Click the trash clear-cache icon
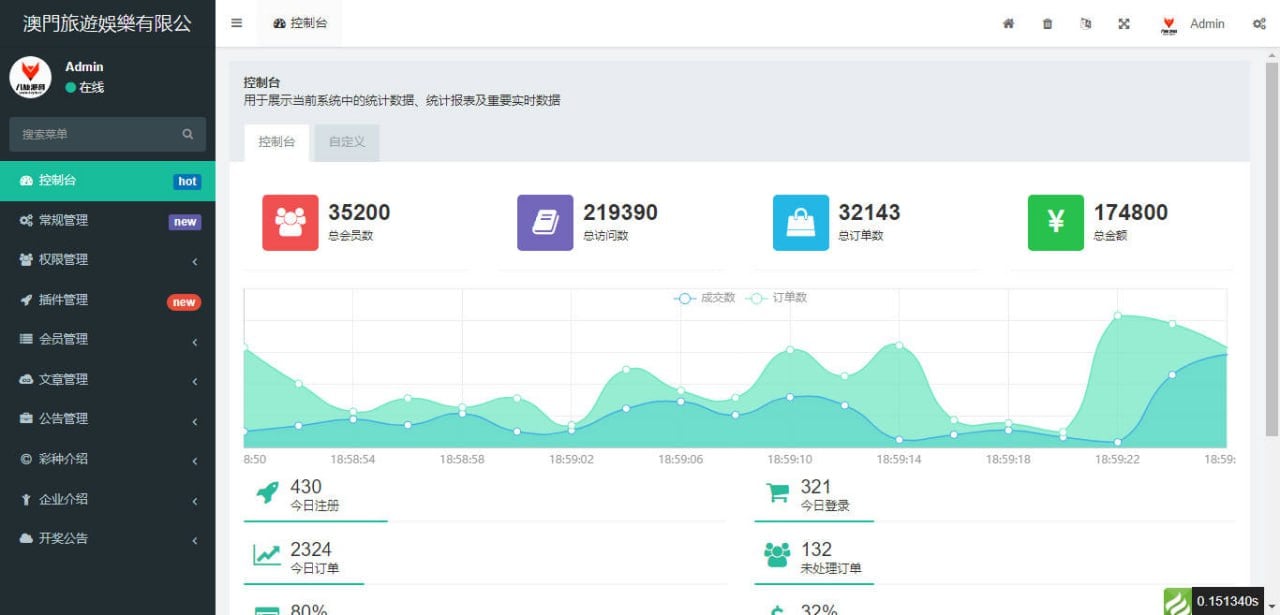 pyautogui.click(x=1046, y=23)
